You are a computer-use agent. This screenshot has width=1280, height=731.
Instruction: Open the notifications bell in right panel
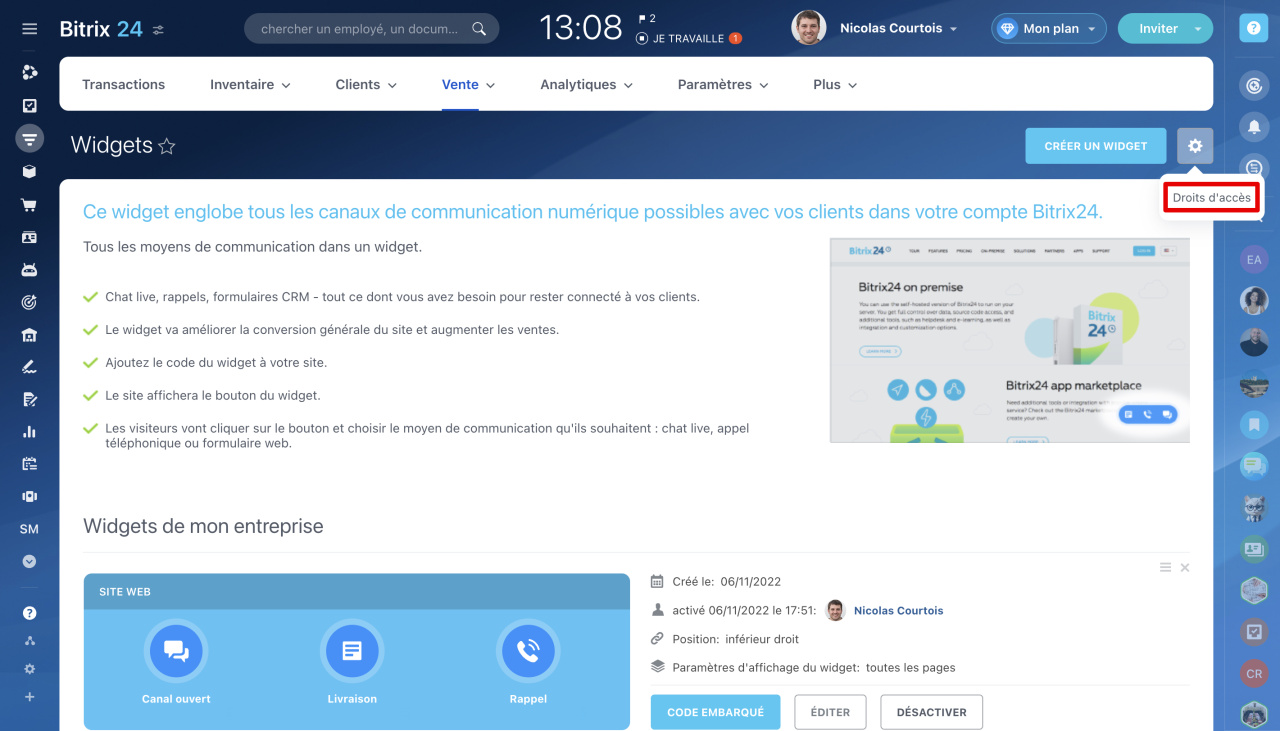pos(1253,126)
